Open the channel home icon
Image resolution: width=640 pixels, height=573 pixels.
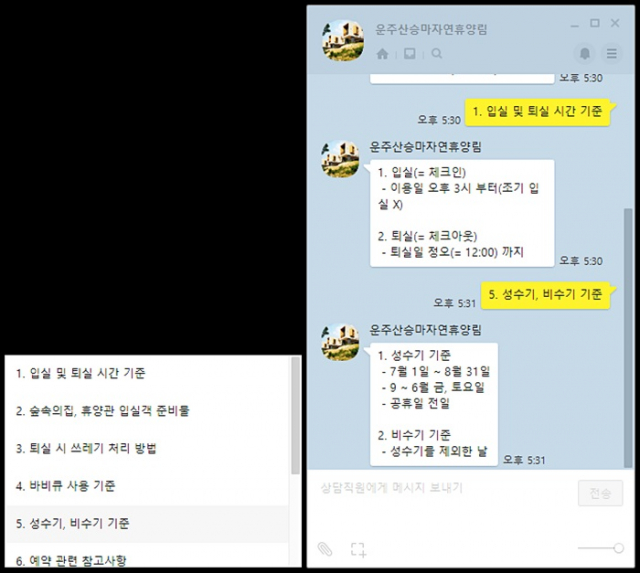pos(382,54)
